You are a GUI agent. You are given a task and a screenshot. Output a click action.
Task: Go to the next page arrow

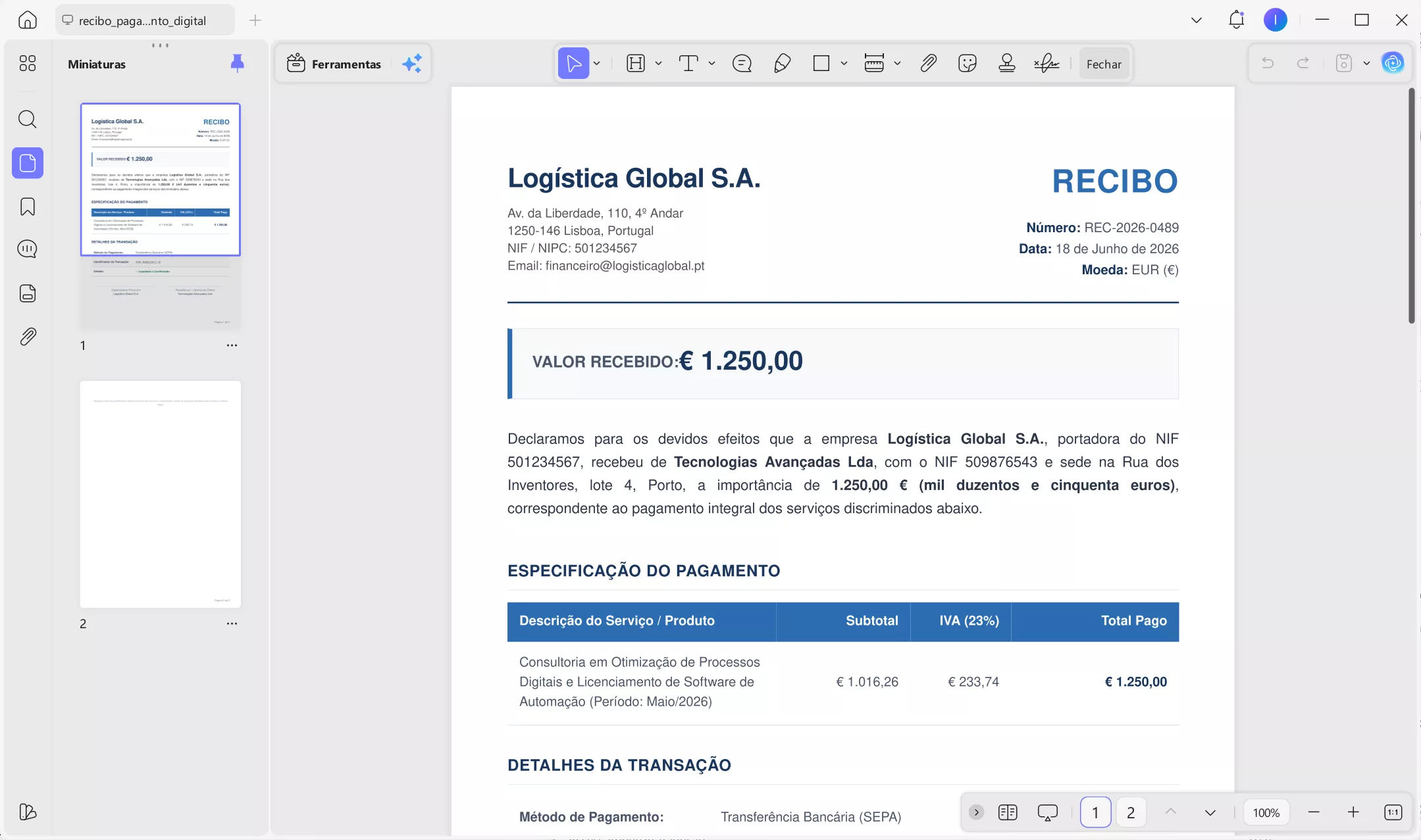click(1210, 812)
